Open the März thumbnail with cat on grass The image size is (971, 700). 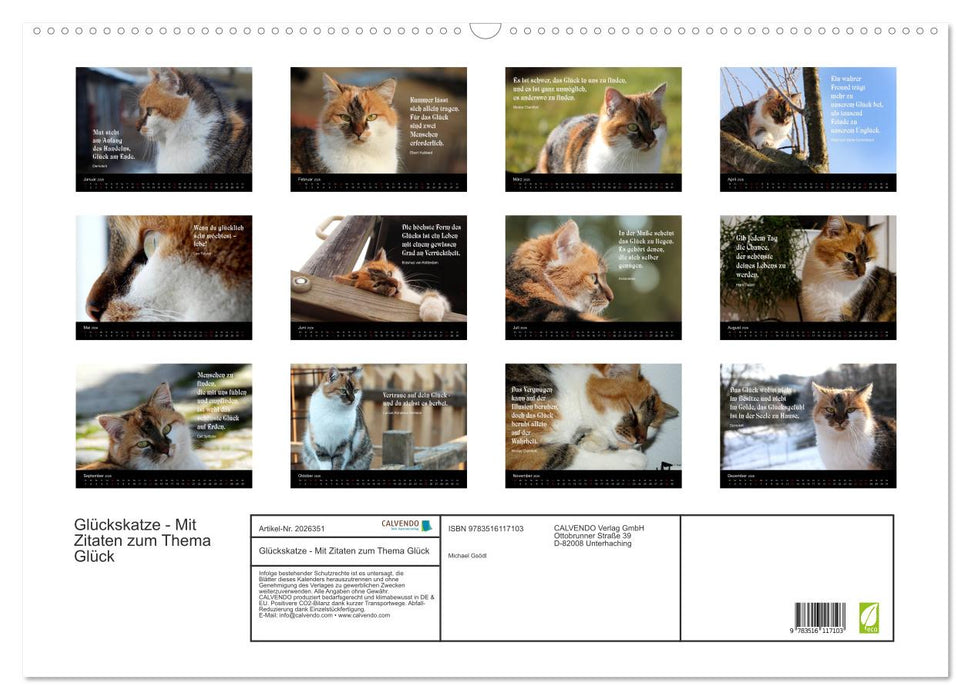tap(593, 129)
